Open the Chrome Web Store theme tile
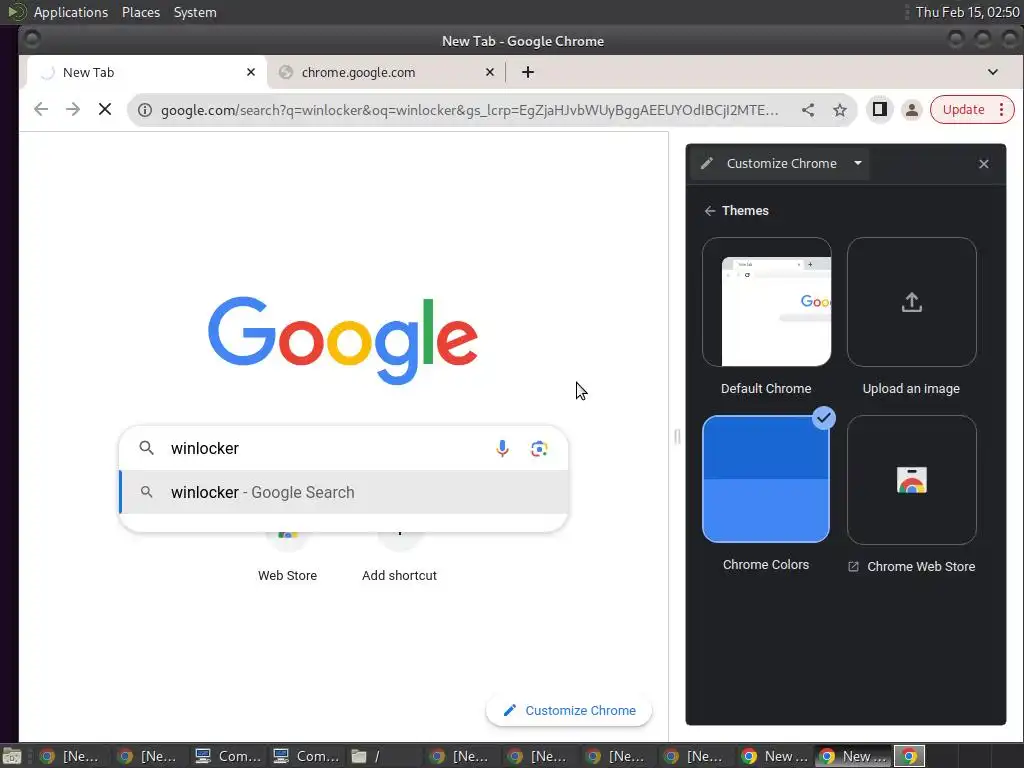The image size is (1024, 768). point(912,480)
